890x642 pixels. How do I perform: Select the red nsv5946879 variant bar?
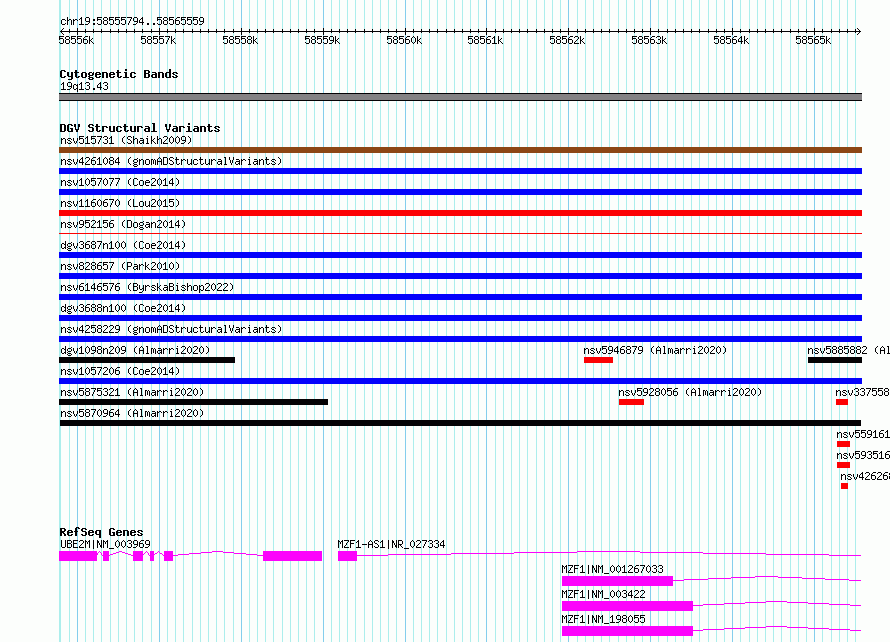coord(598,360)
